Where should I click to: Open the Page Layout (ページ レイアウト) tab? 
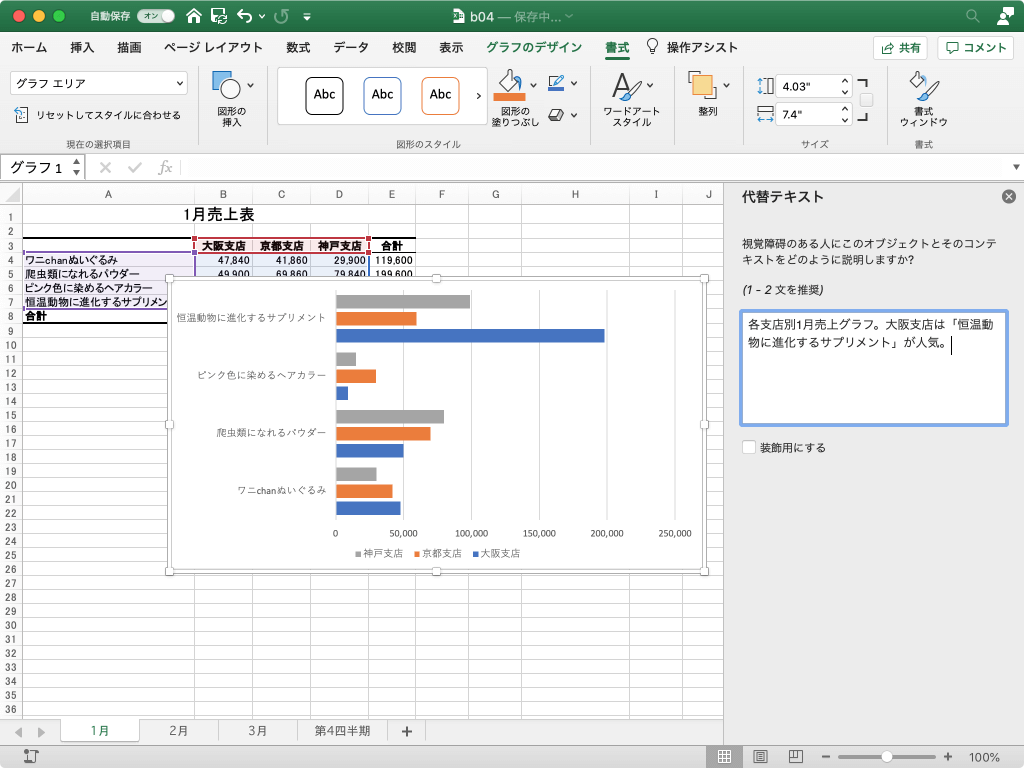213,47
